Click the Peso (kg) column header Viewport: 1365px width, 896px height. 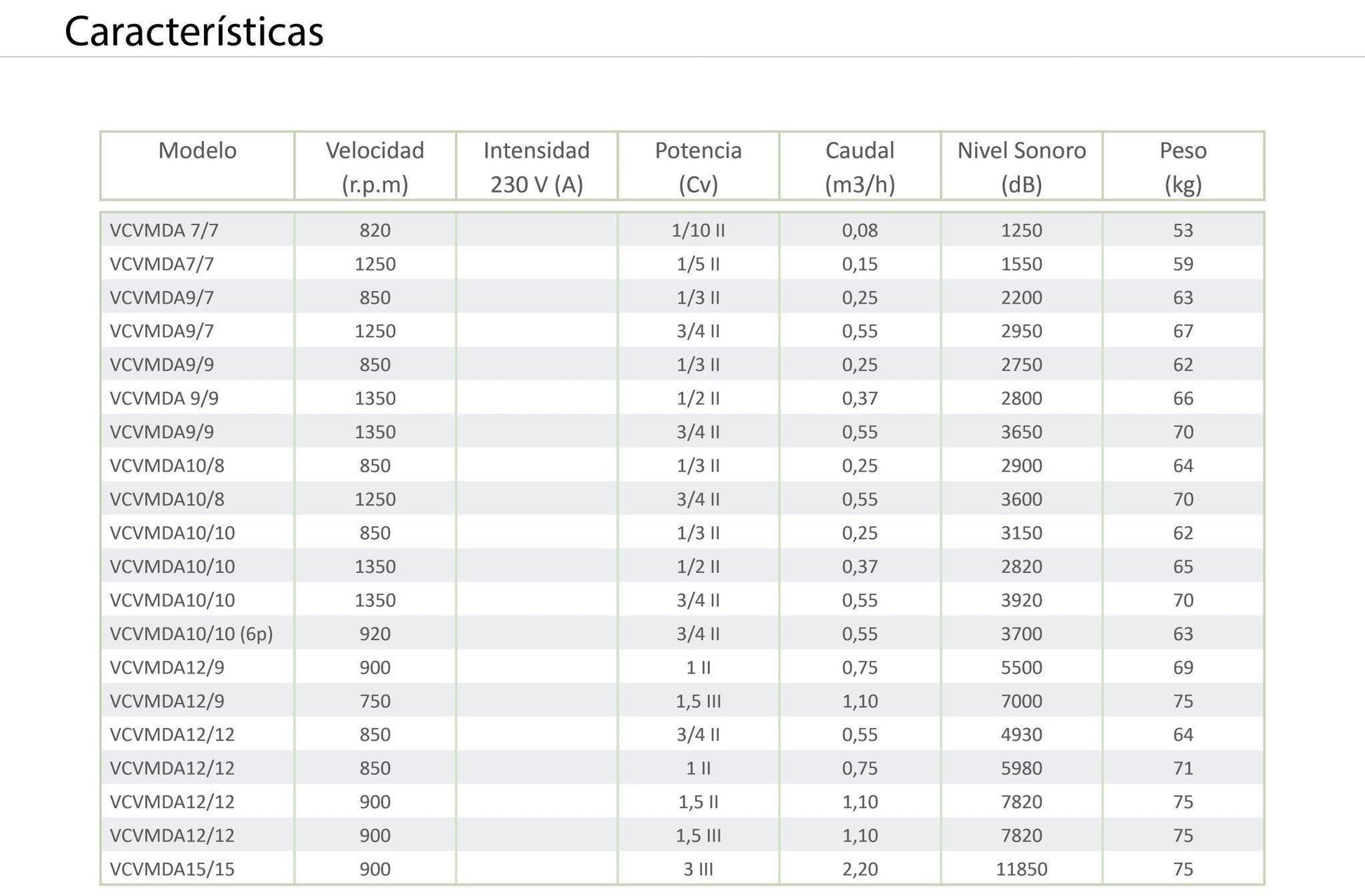(x=1183, y=167)
